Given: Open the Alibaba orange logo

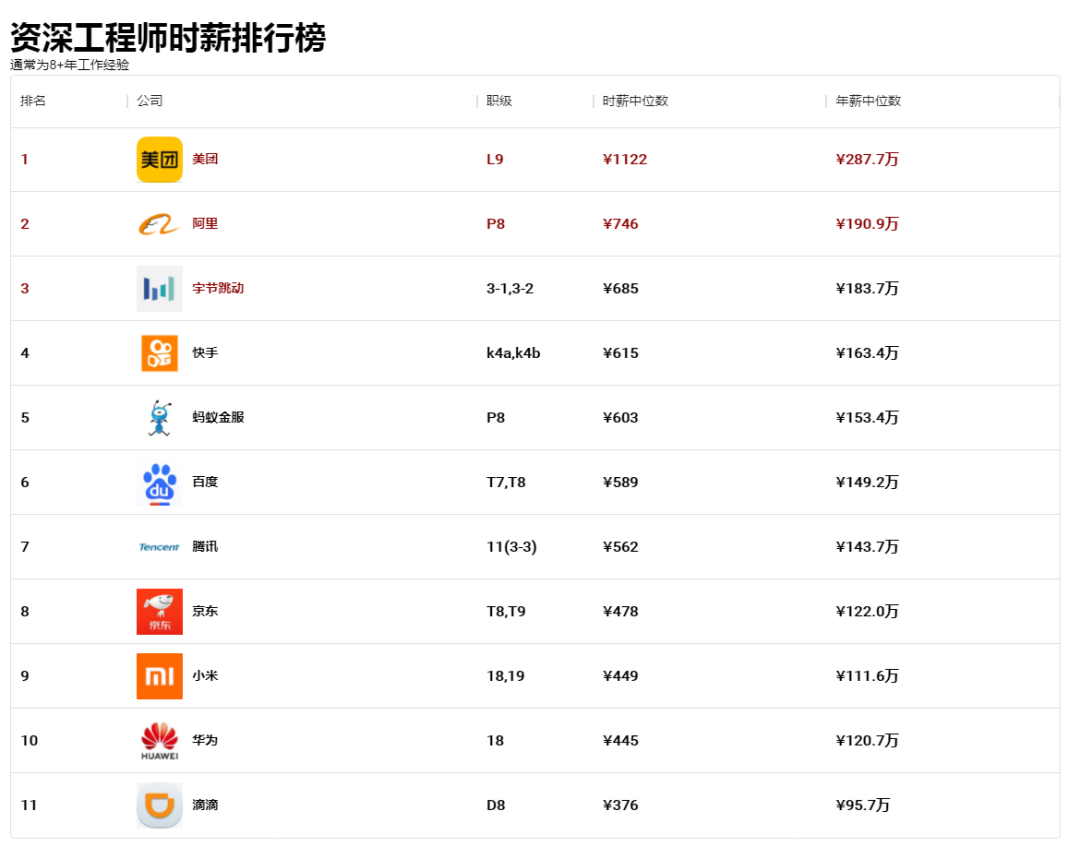Looking at the screenshot, I should 159,224.
